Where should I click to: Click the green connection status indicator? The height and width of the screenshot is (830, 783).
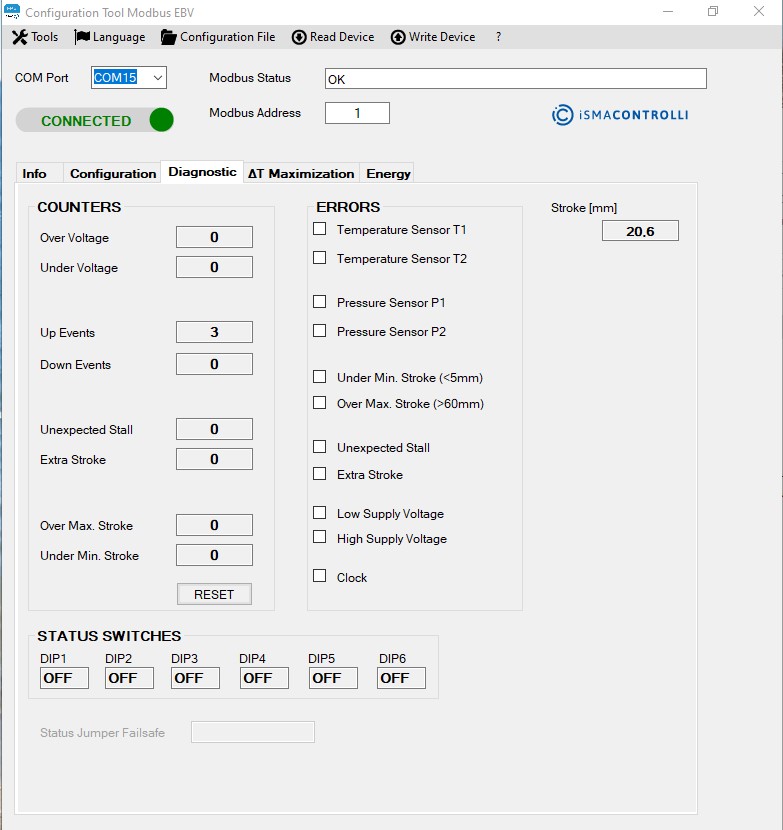click(161, 120)
